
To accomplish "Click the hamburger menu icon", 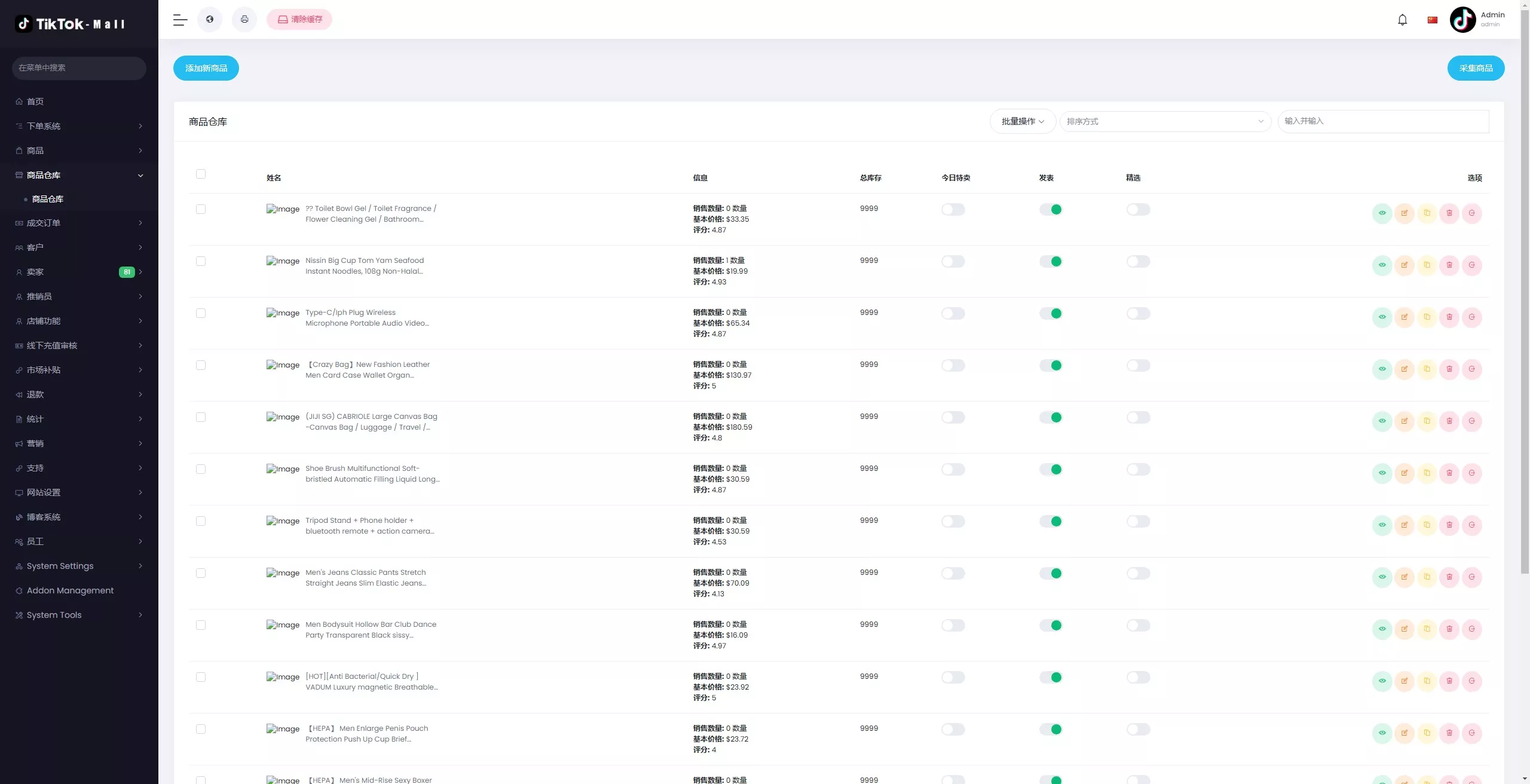I will pos(180,20).
